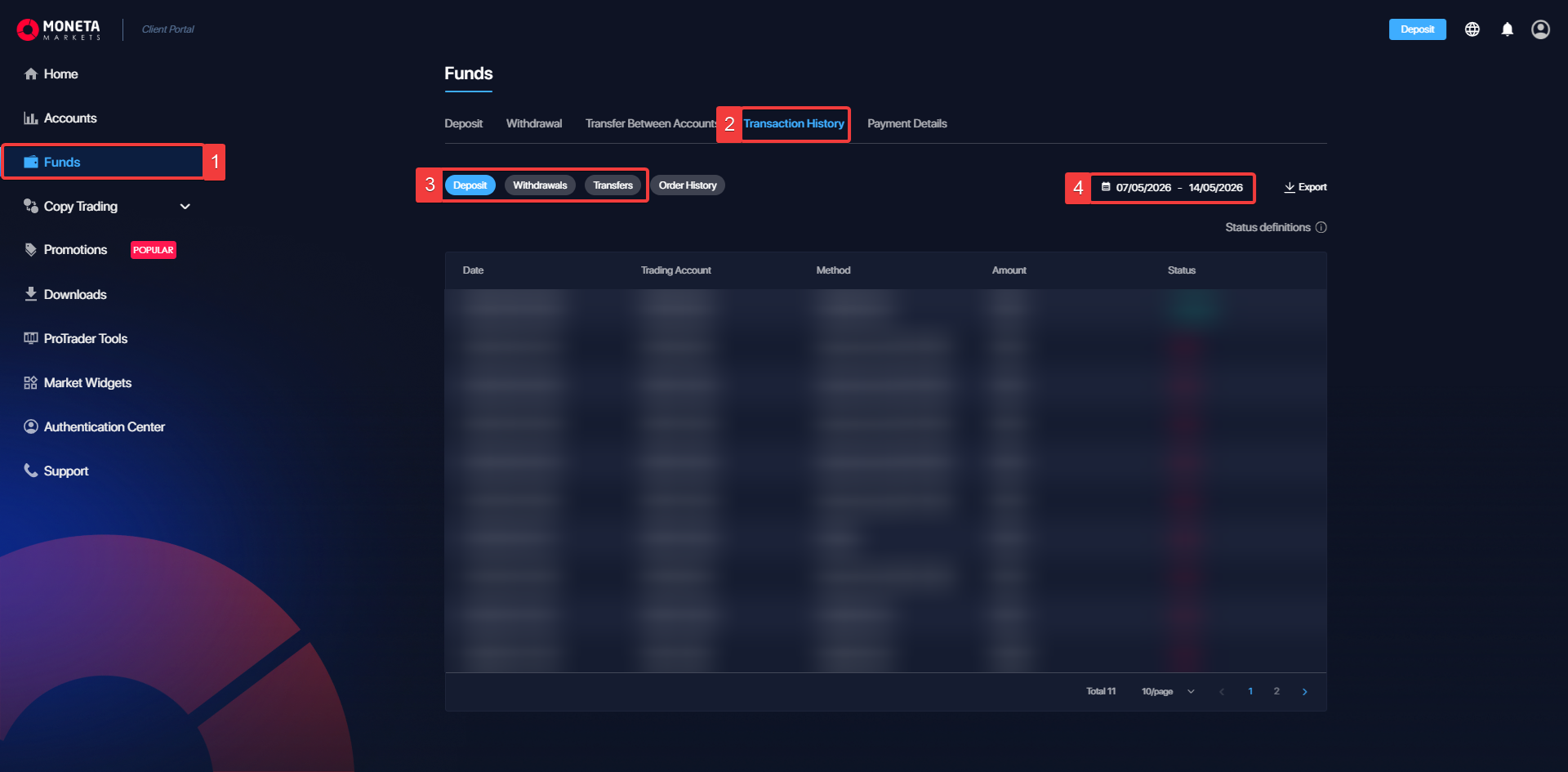The image size is (1568, 772).
Task: Click the Home house icon
Action: (31, 74)
